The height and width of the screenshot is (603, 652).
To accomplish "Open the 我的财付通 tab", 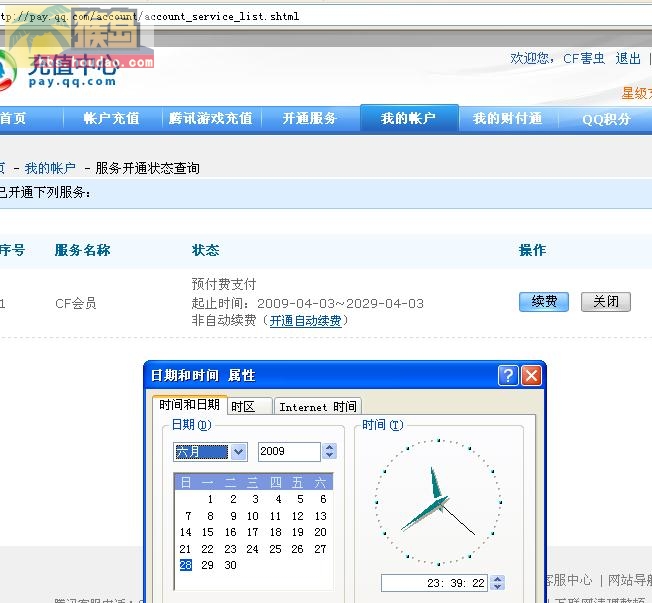I will click(508, 119).
